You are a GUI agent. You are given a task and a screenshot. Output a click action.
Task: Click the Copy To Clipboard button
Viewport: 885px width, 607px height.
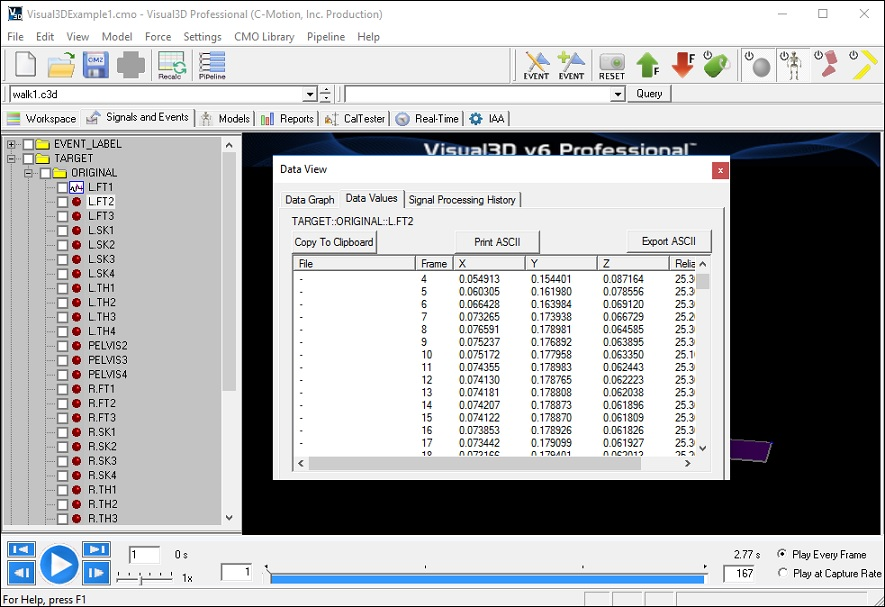tap(334, 242)
